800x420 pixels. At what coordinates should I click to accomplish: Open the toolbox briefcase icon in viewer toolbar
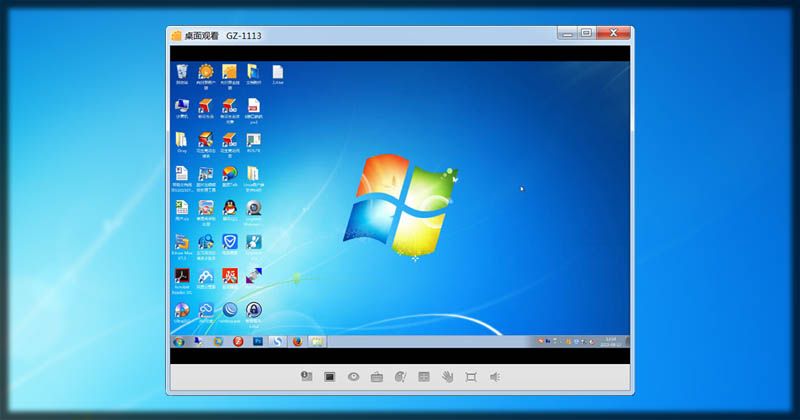tap(377, 377)
